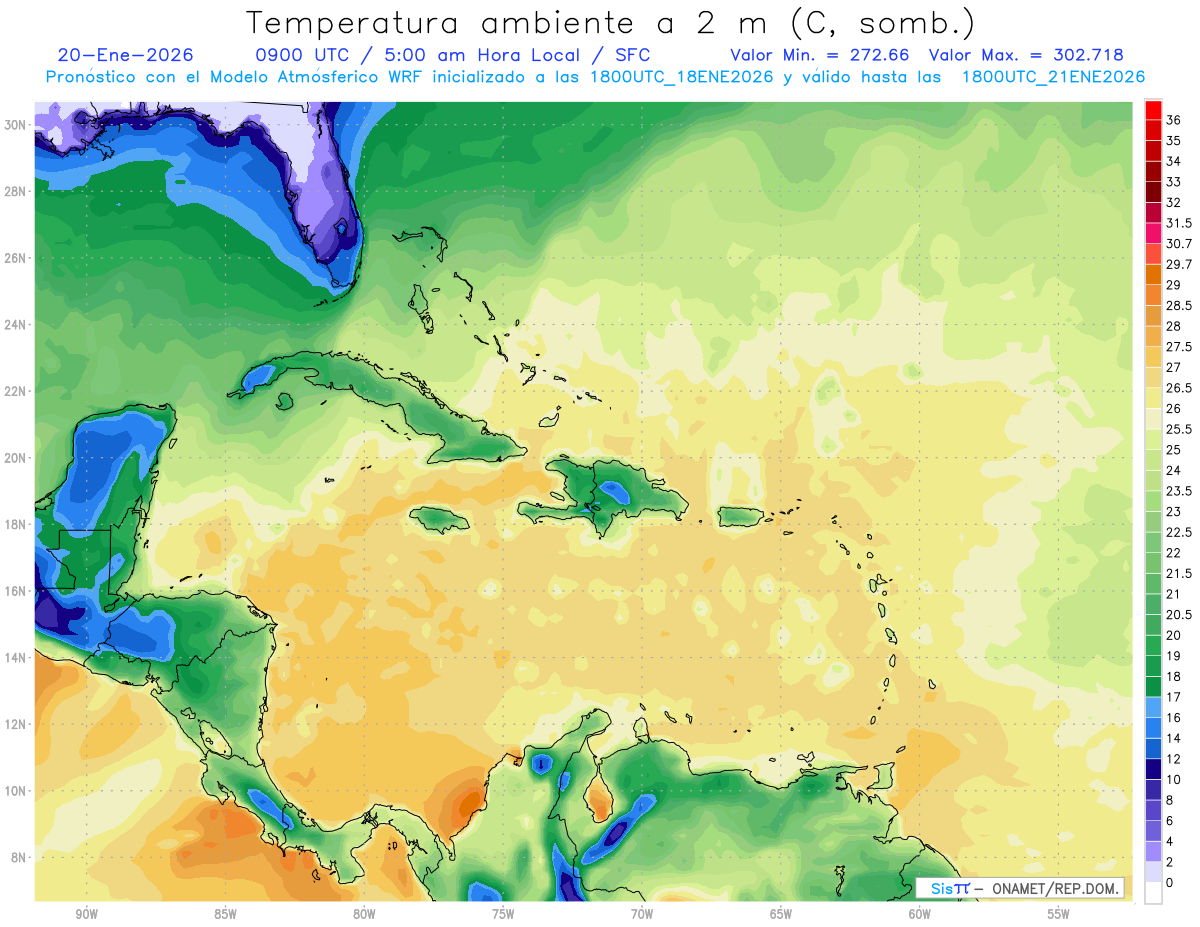Click the '70W' longitude label
This screenshot has width=1200, height=927.
(x=642, y=914)
